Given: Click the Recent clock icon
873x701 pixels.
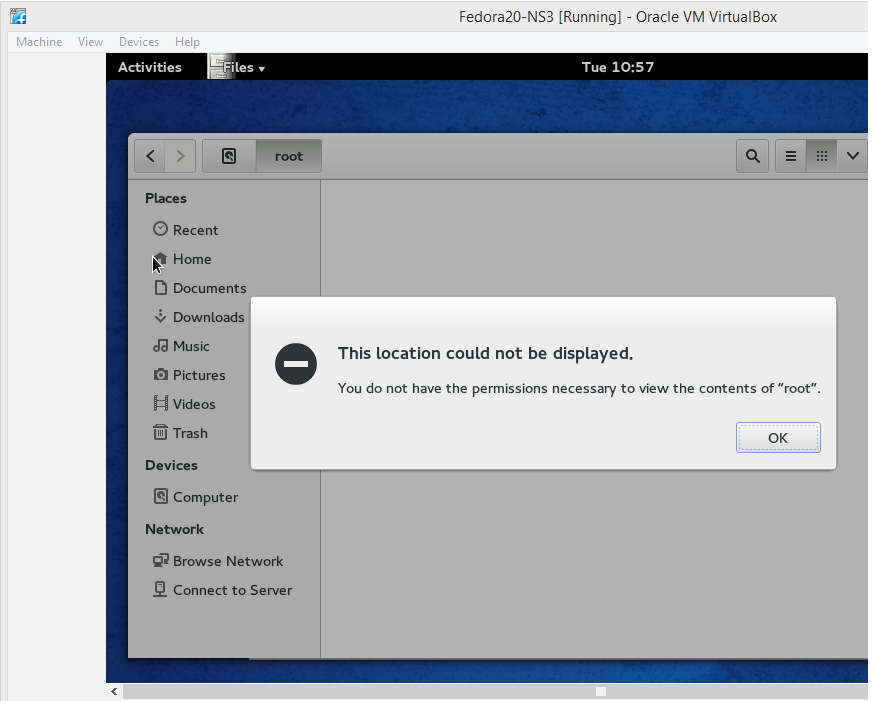Looking at the screenshot, I should tap(160, 229).
